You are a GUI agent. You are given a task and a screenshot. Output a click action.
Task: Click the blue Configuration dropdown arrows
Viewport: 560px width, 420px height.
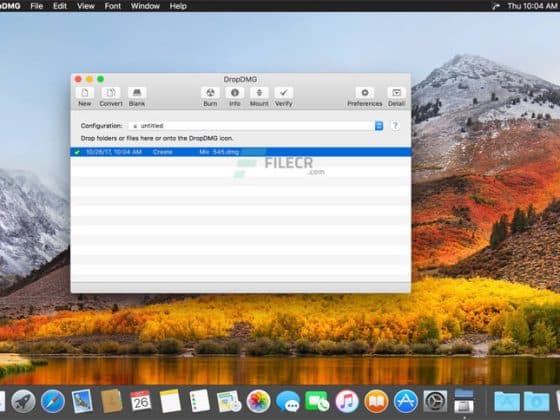379,126
